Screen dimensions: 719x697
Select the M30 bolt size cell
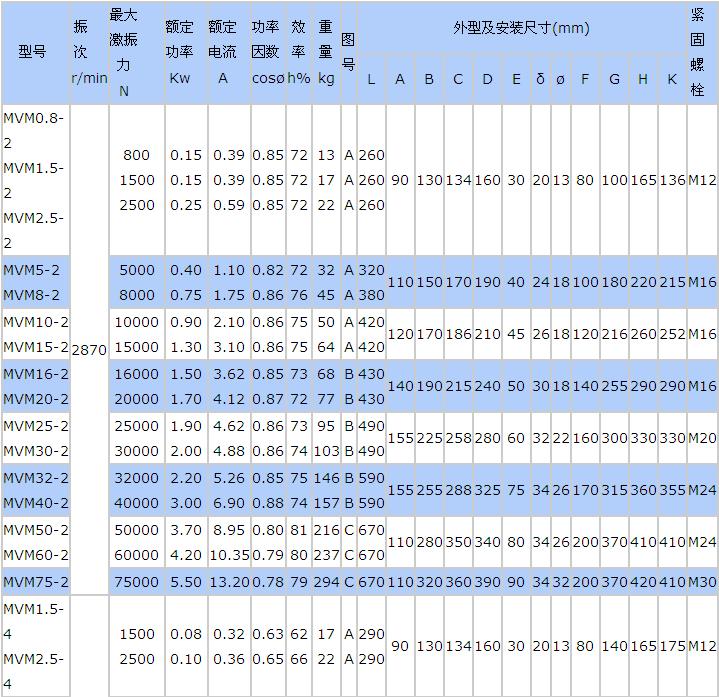(x=702, y=581)
